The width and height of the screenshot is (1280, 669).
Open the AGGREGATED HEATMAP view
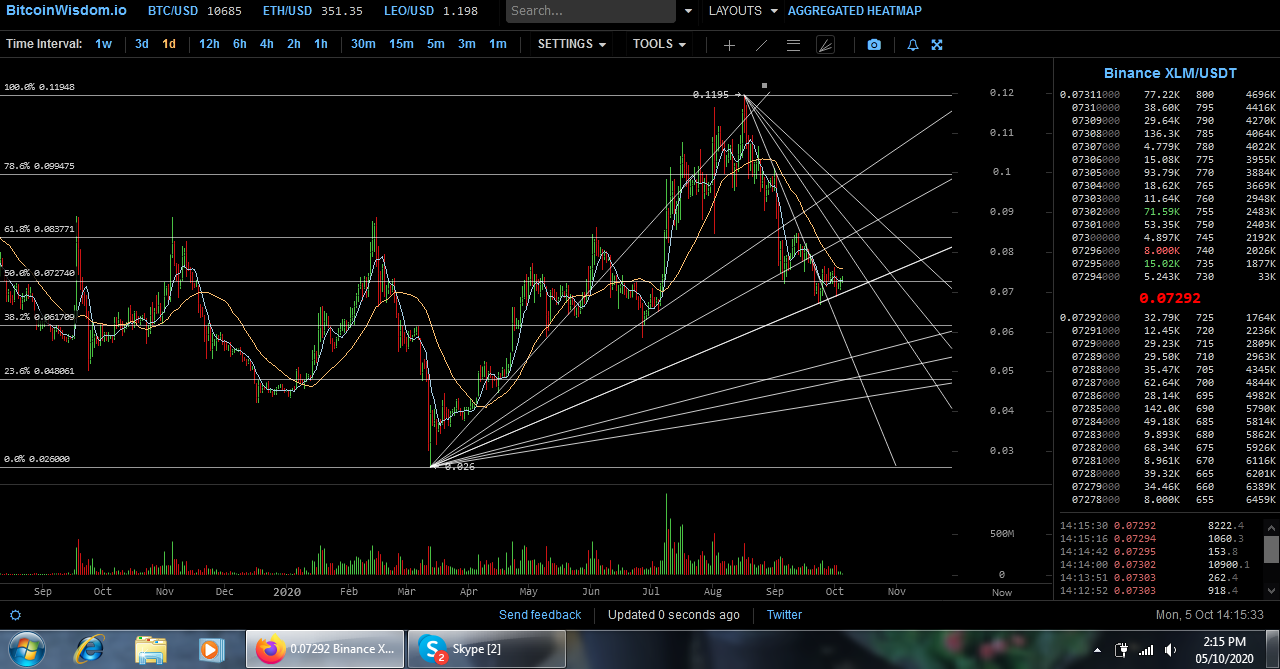(x=855, y=11)
